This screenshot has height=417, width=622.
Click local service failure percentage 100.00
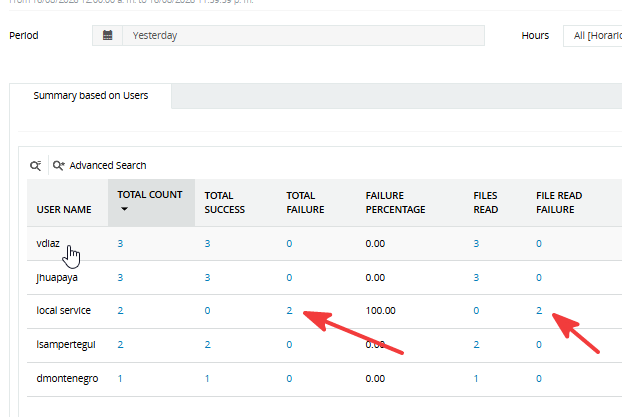pos(380,311)
